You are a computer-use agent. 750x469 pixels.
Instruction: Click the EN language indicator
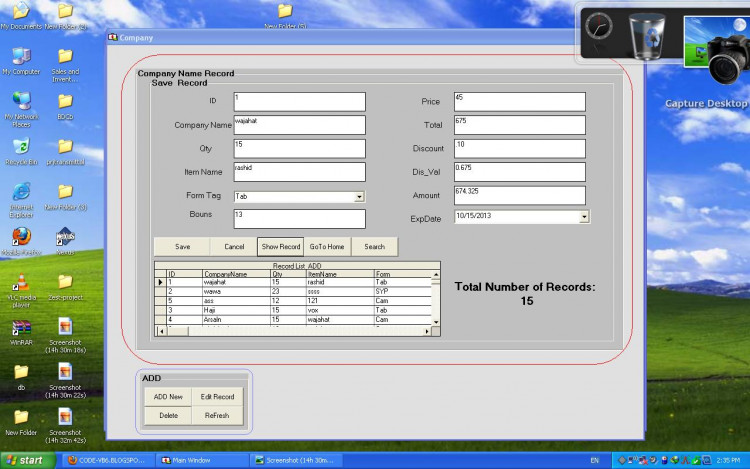pos(595,460)
